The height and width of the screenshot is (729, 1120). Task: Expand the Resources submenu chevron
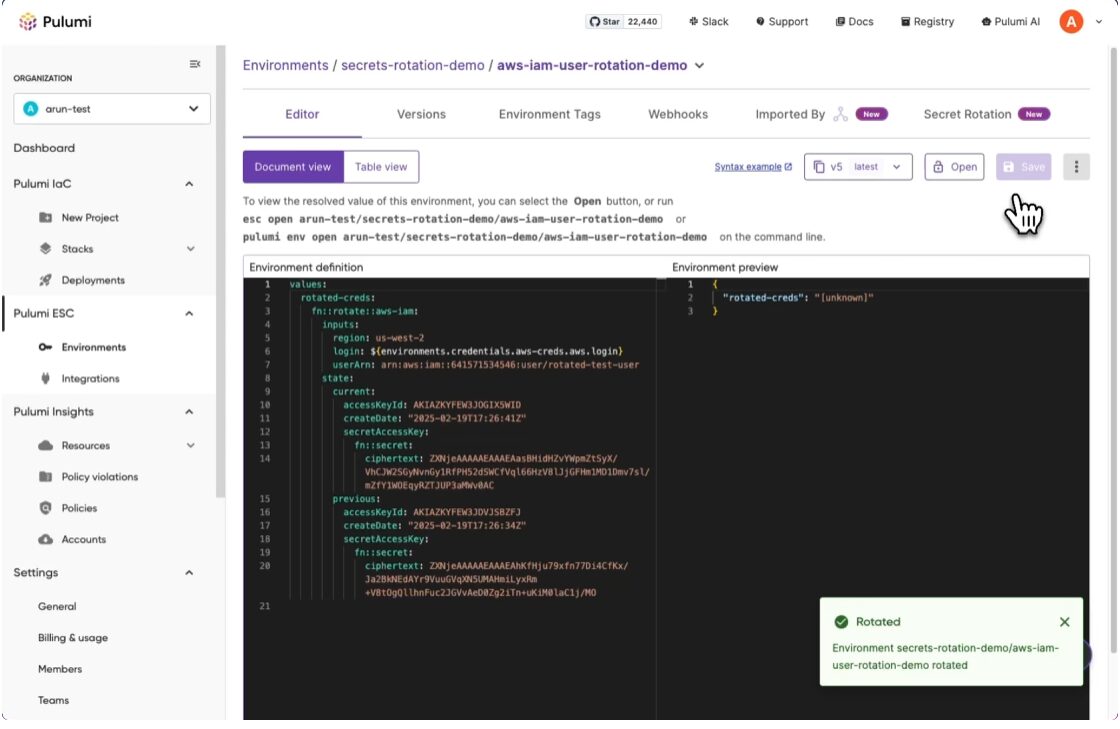pos(191,446)
